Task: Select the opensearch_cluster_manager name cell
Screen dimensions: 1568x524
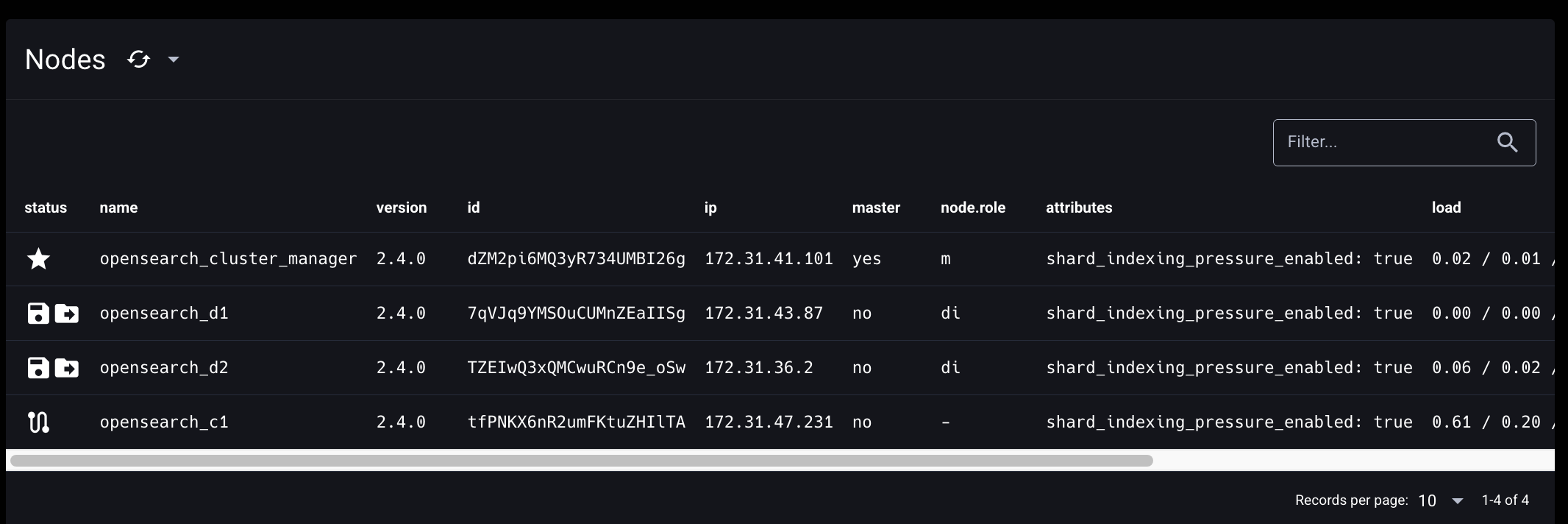Action: tap(228, 259)
